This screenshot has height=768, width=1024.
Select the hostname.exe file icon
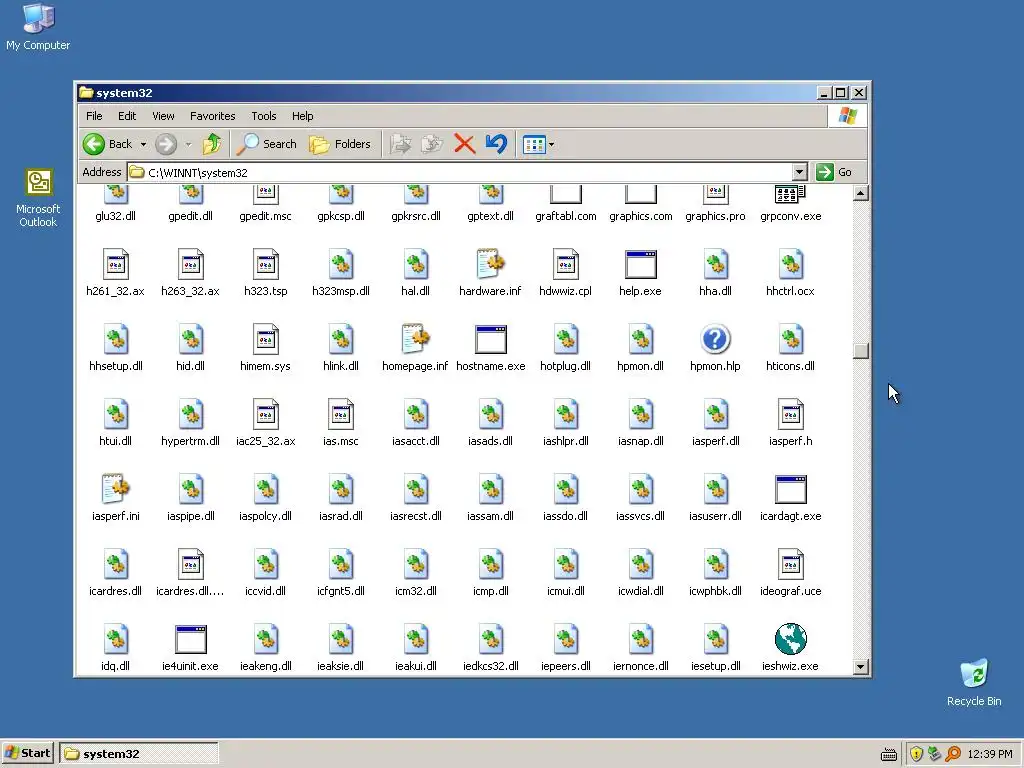coord(490,340)
